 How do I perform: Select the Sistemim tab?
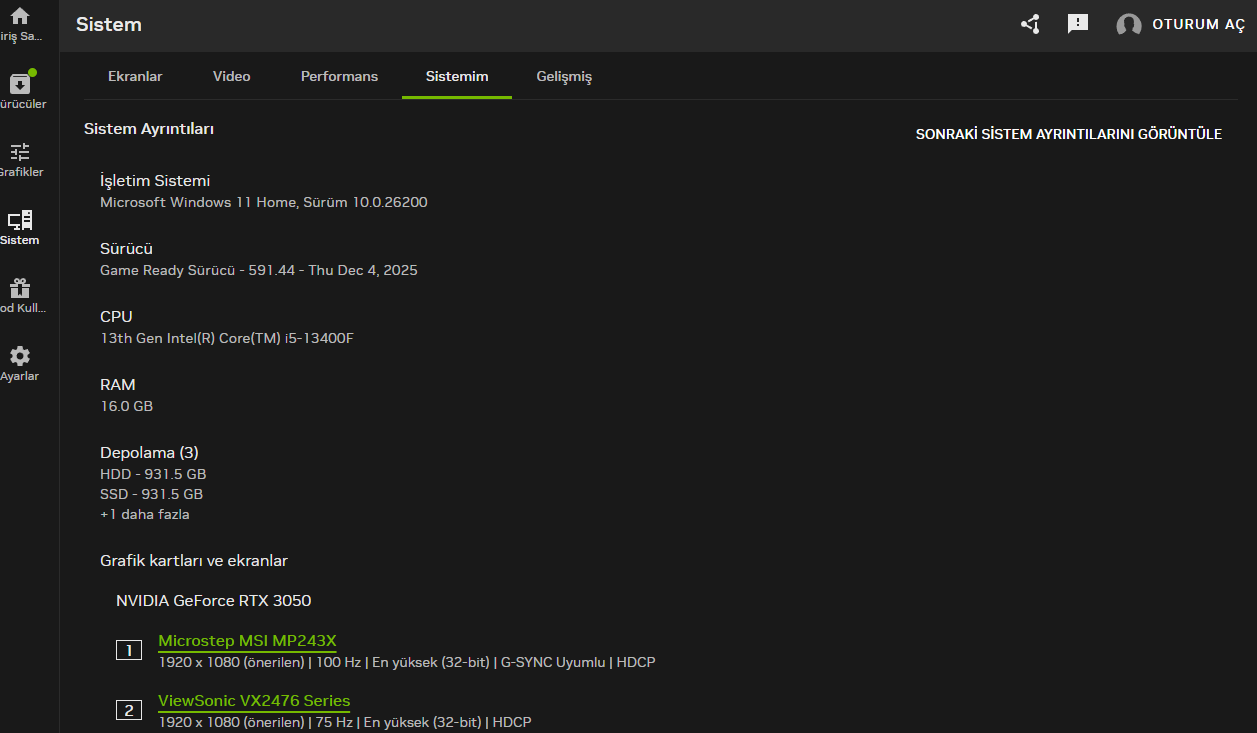point(457,76)
